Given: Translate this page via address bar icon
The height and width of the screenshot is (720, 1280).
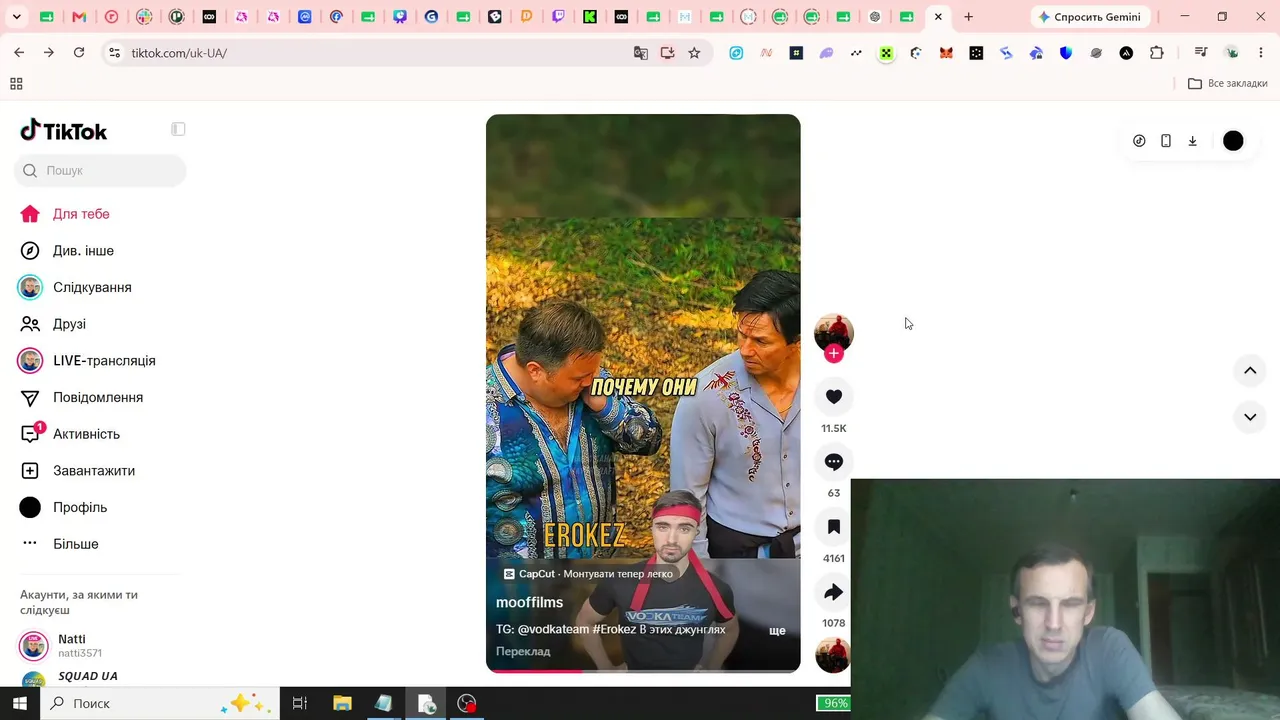Looking at the screenshot, I should 641,53.
